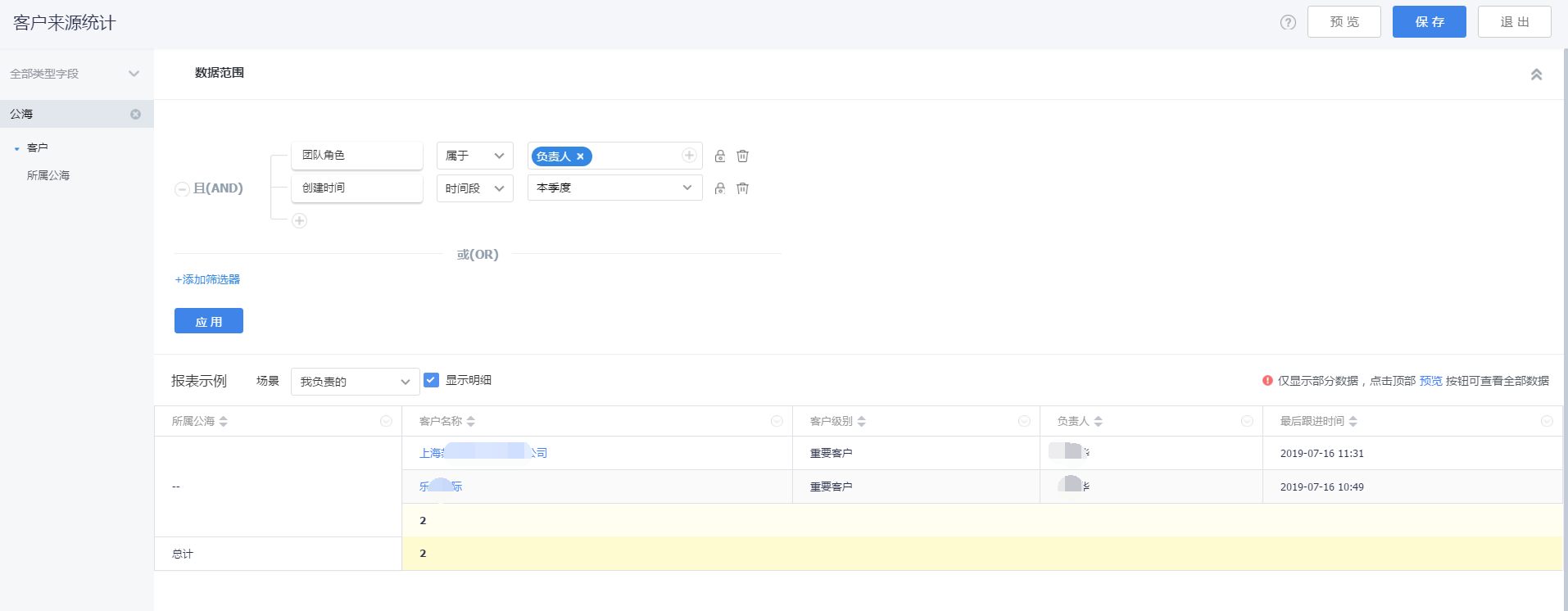Open customer link starting with 乐
1568x611 pixels.
[441, 487]
